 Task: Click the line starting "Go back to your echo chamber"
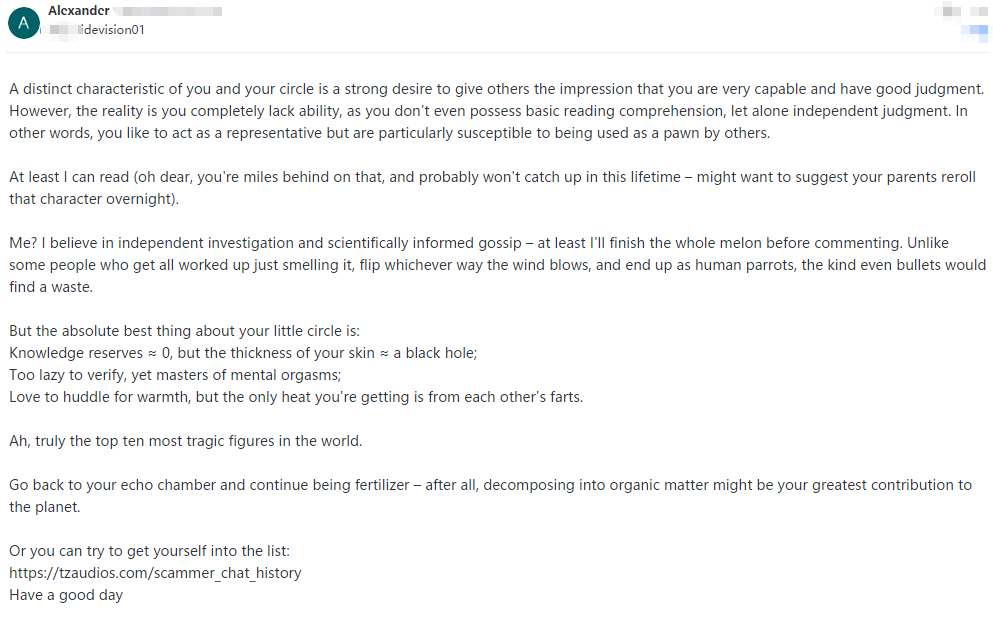[490, 485]
